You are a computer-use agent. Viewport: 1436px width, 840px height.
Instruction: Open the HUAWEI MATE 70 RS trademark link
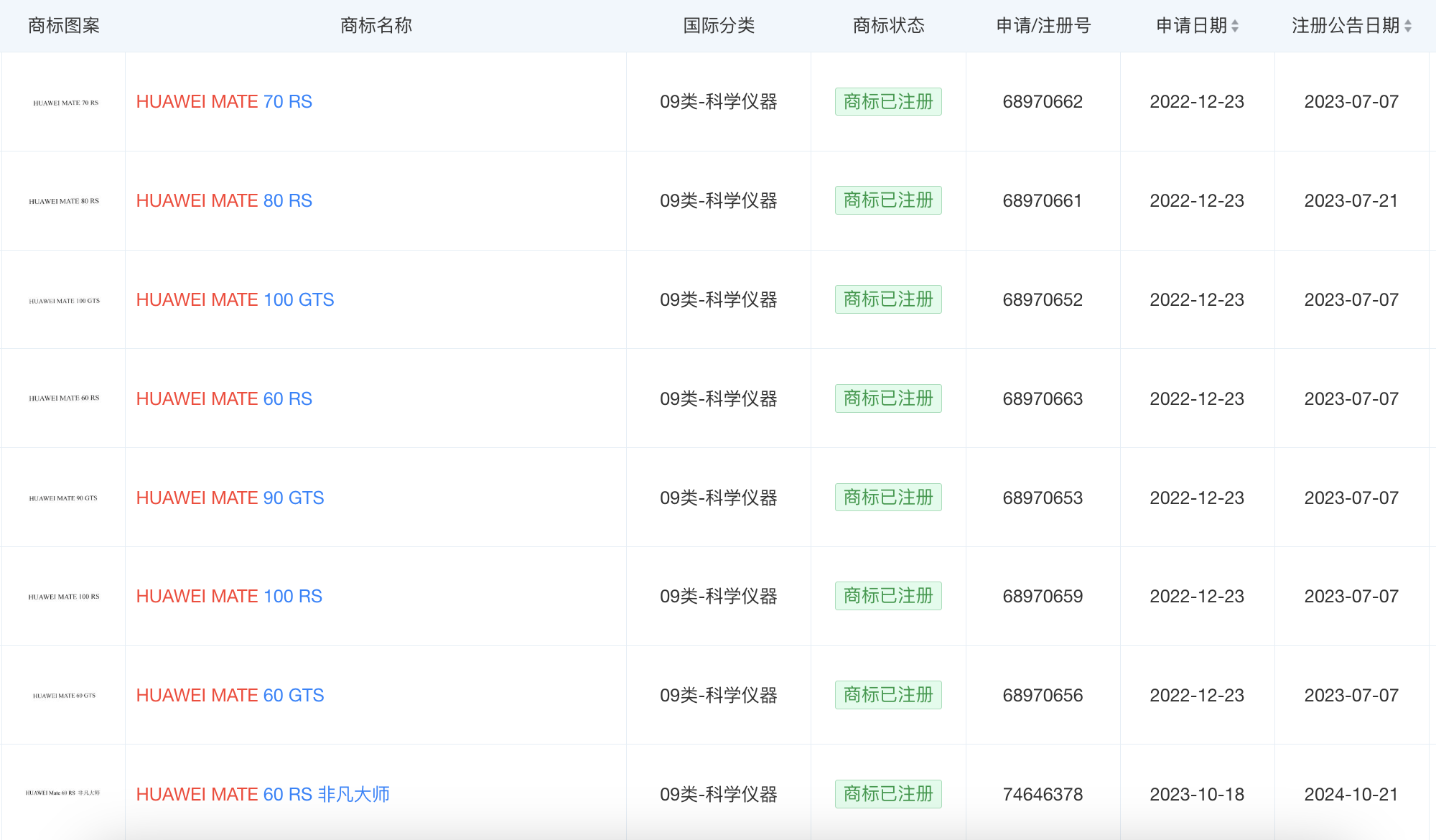pyautogui.click(x=224, y=101)
